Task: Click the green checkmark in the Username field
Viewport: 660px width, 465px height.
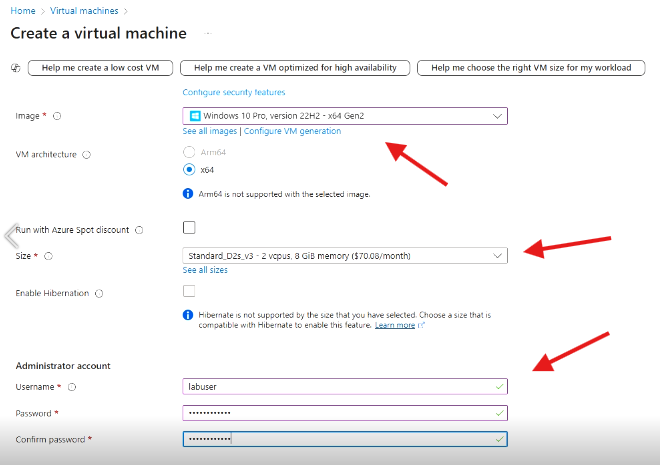Action: [x=499, y=387]
